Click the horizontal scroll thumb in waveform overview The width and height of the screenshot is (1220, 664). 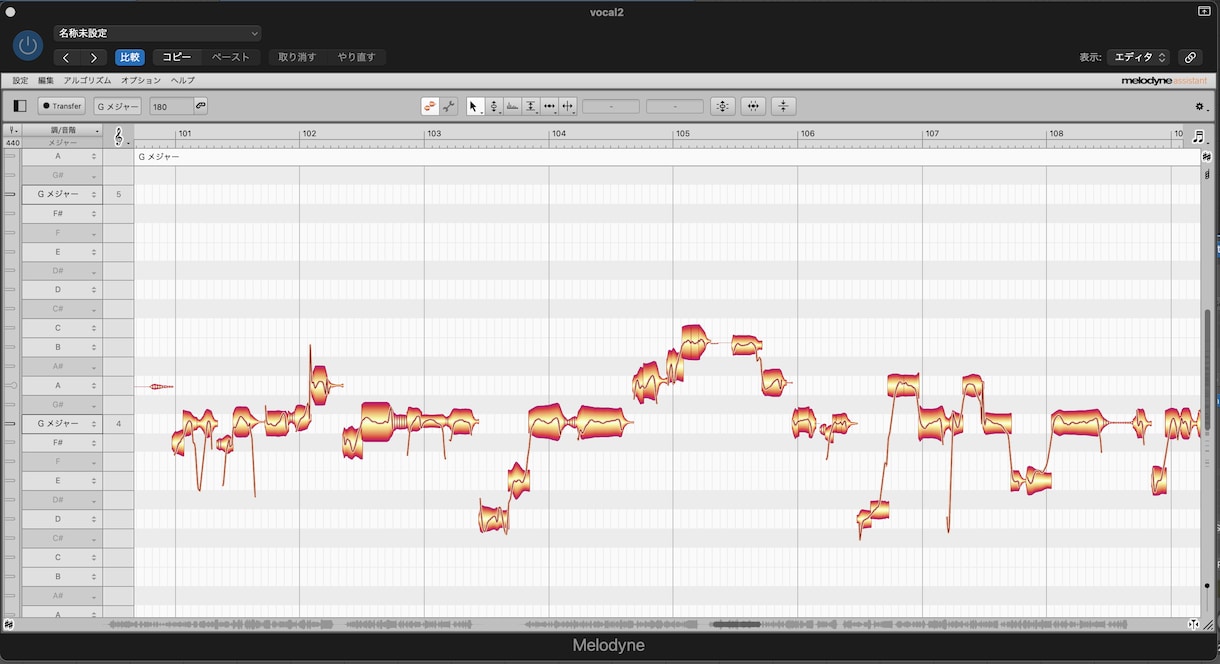coord(736,625)
